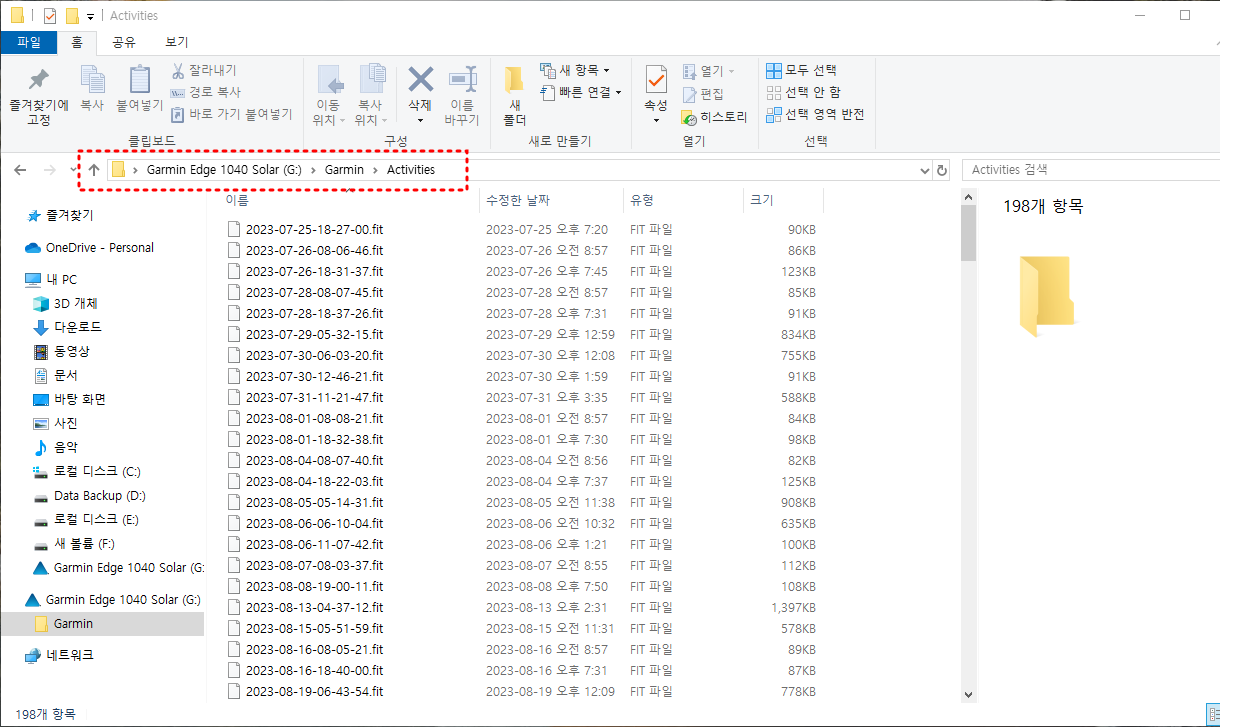Select 로컬 디스크 (E:) drive
The width and height of the screenshot is (1255, 727).
coord(86,519)
